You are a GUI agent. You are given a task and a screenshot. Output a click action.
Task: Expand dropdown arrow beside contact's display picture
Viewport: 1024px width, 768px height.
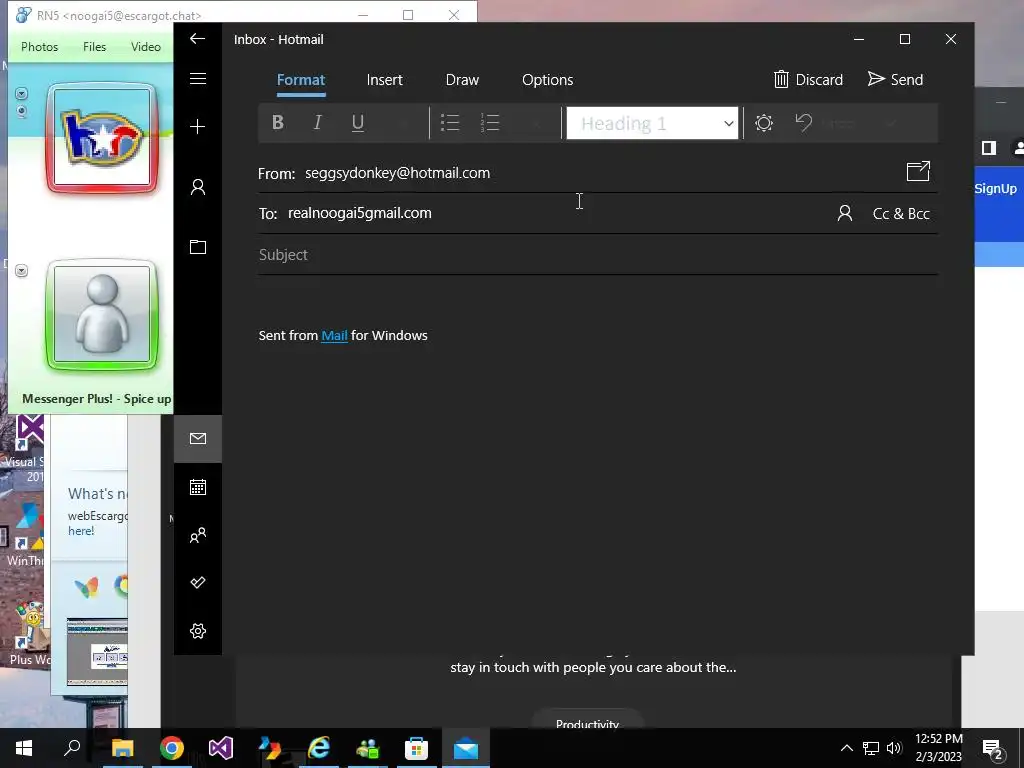22,93
